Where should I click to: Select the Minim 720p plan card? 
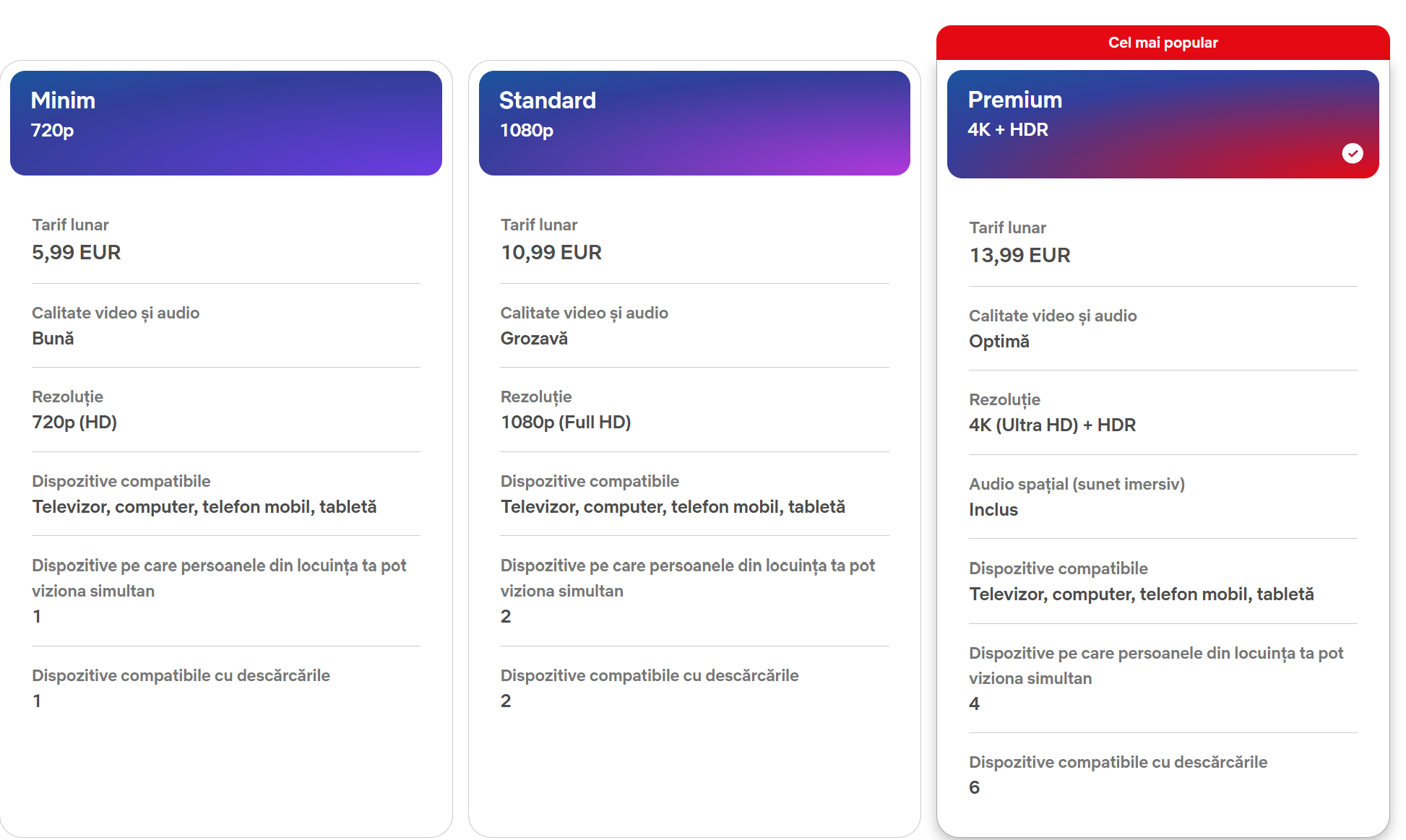[225, 123]
